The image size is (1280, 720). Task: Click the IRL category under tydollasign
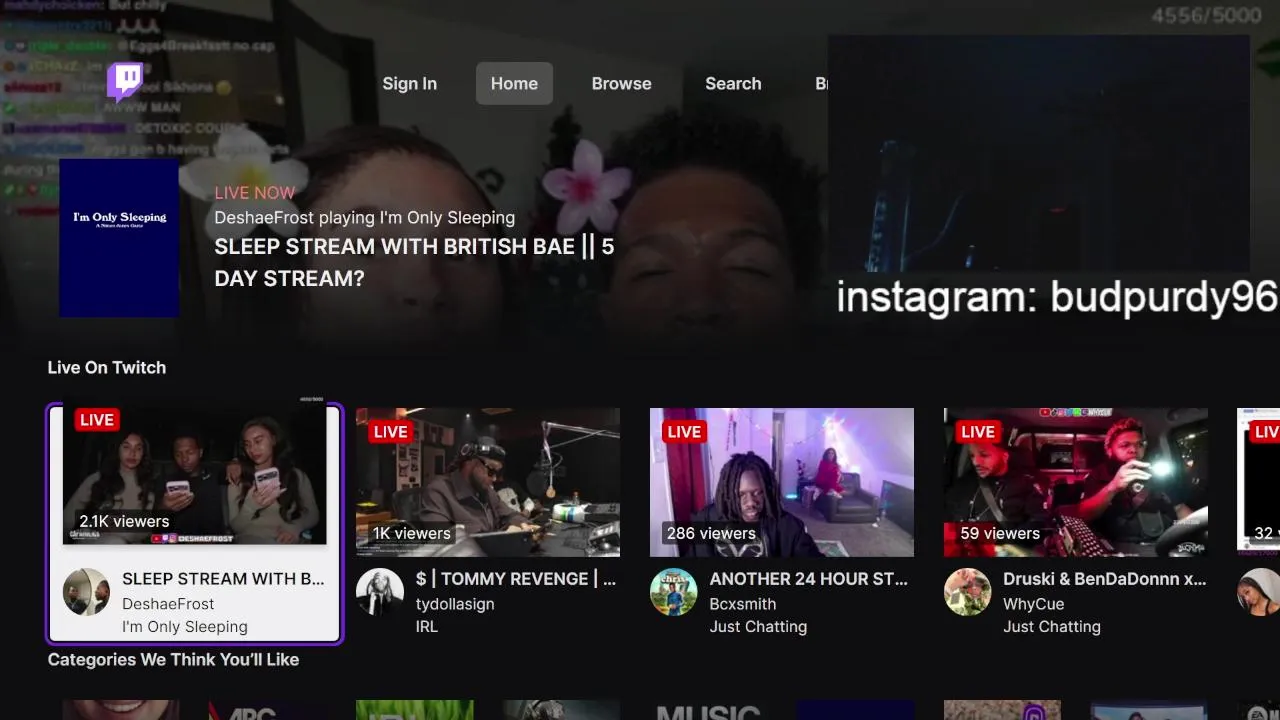pos(427,627)
